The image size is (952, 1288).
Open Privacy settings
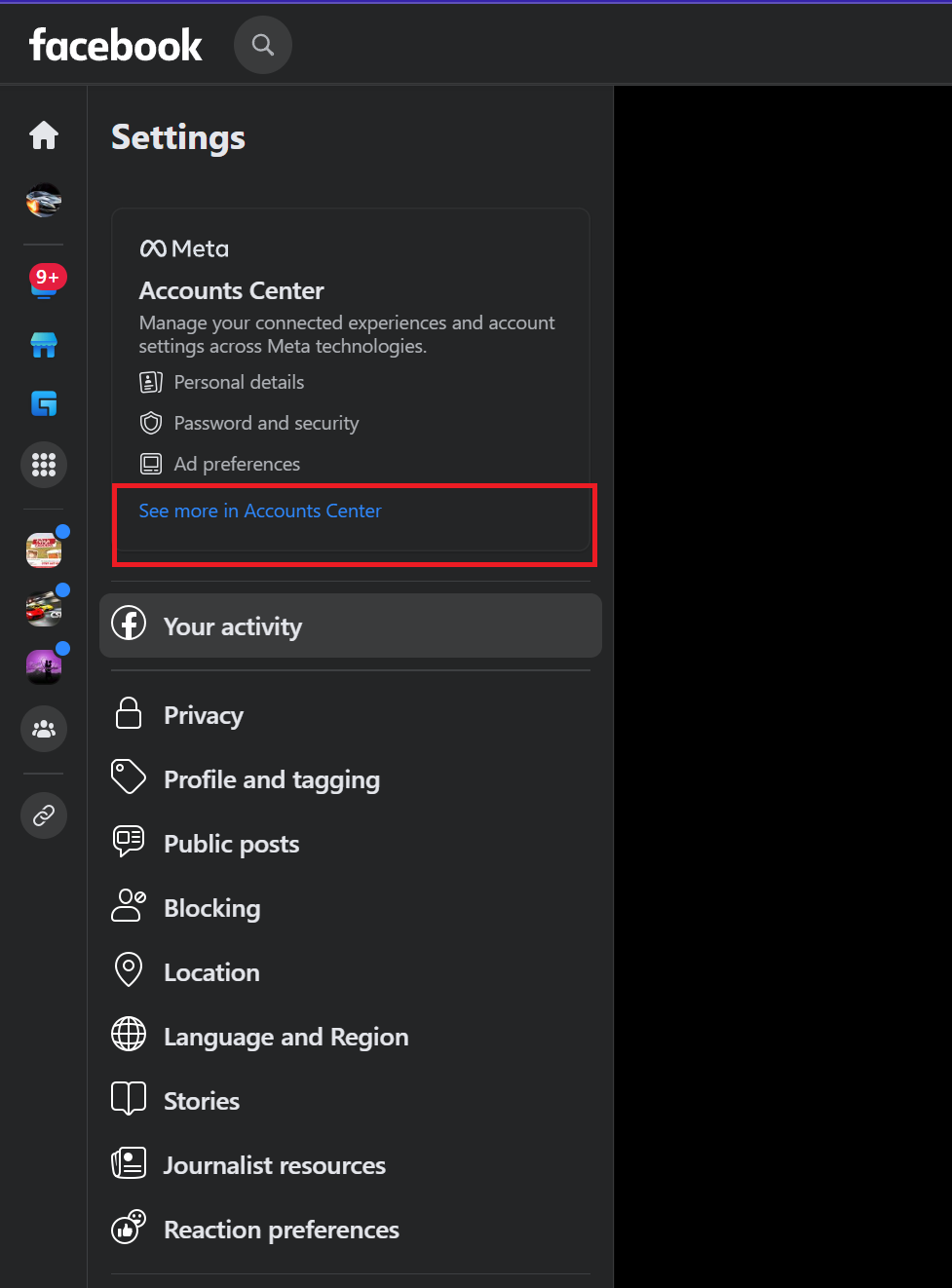click(351, 715)
